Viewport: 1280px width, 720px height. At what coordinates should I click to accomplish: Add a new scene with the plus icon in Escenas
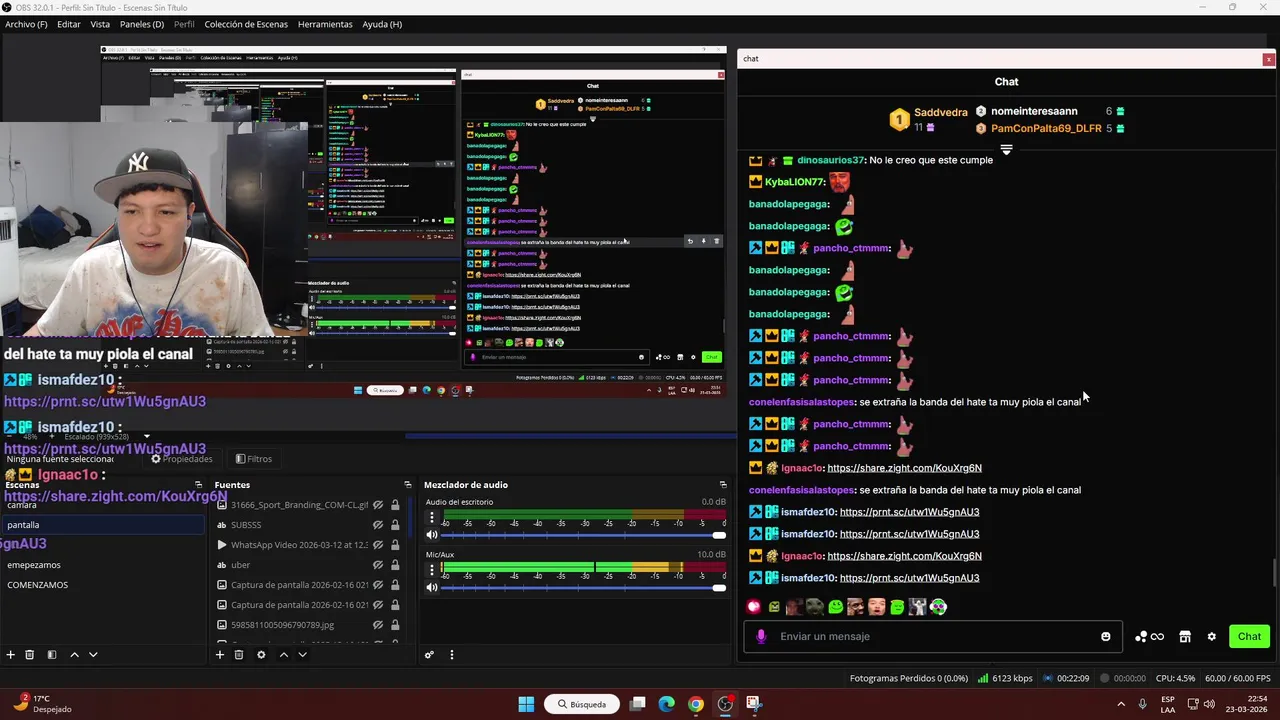pyautogui.click(x=10, y=654)
